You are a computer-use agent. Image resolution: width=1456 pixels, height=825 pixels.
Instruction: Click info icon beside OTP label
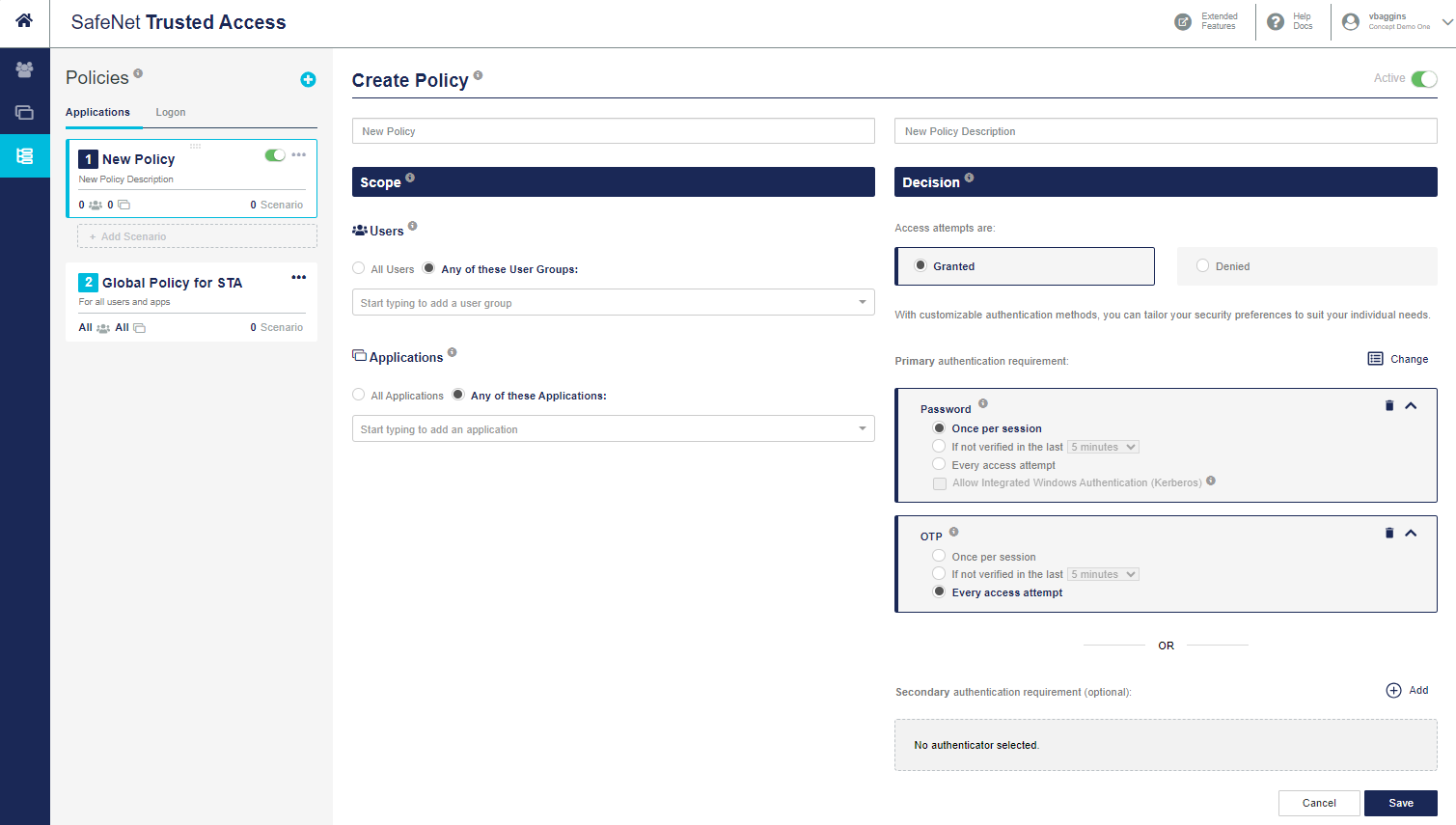click(x=953, y=532)
